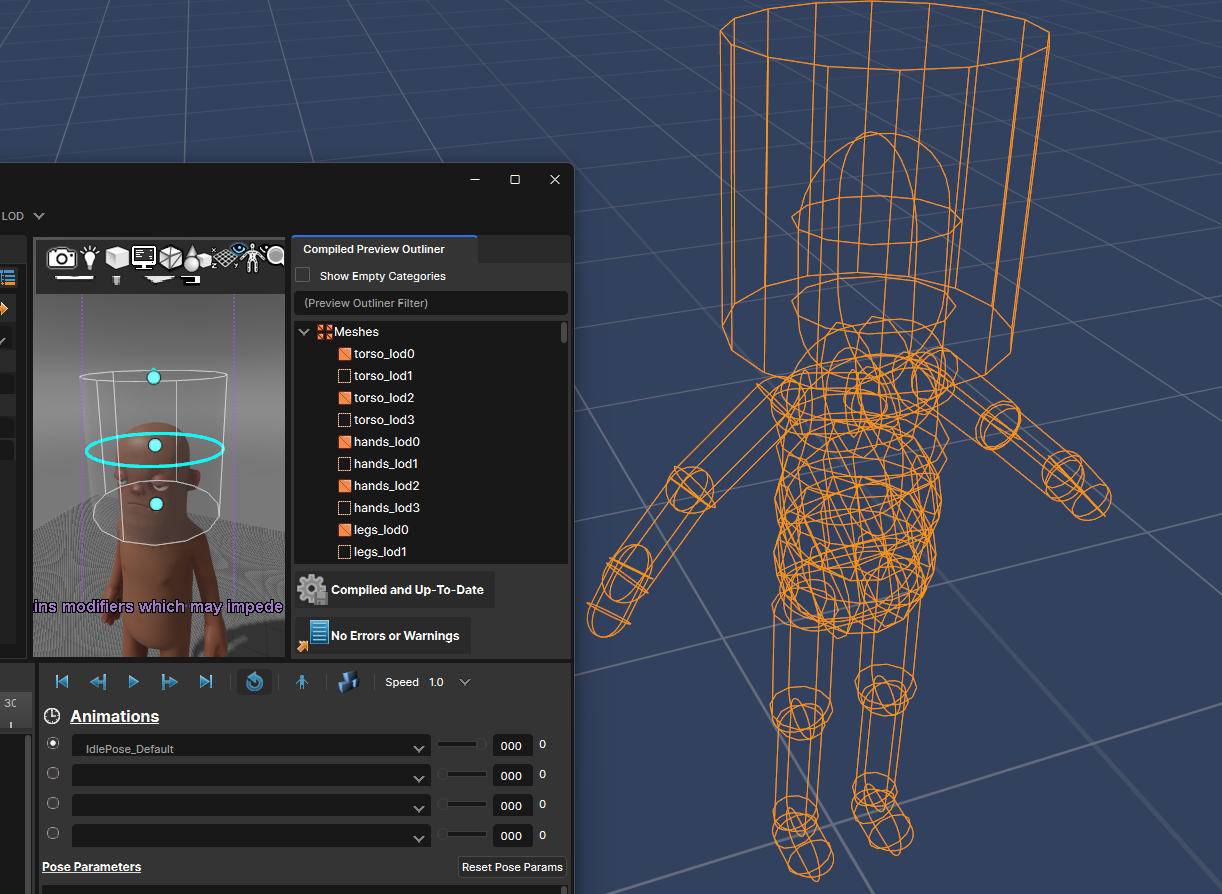Enable Show Empty Categories checkbox
The width and height of the screenshot is (1222, 894).
303,275
